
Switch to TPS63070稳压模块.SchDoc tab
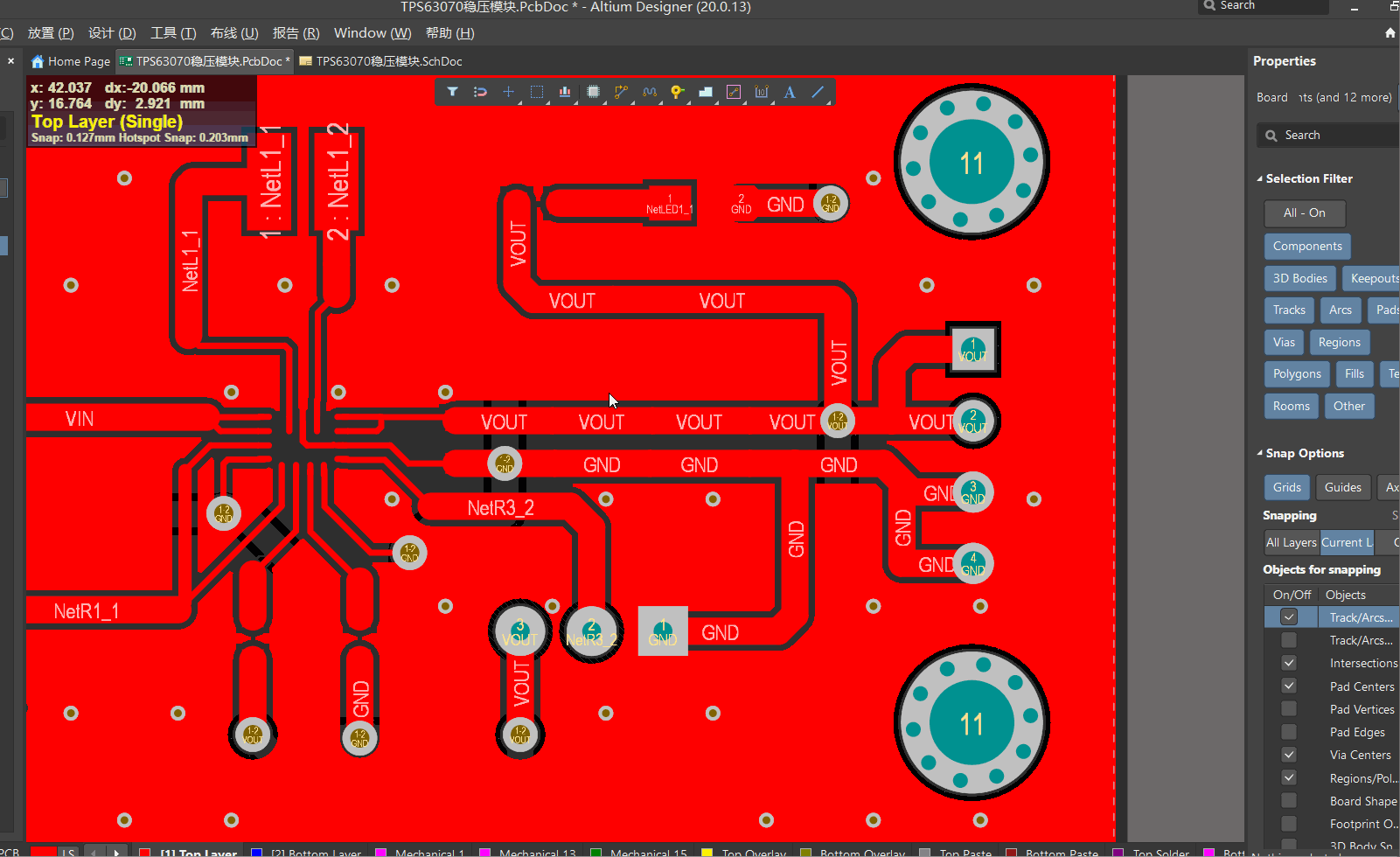(x=380, y=61)
